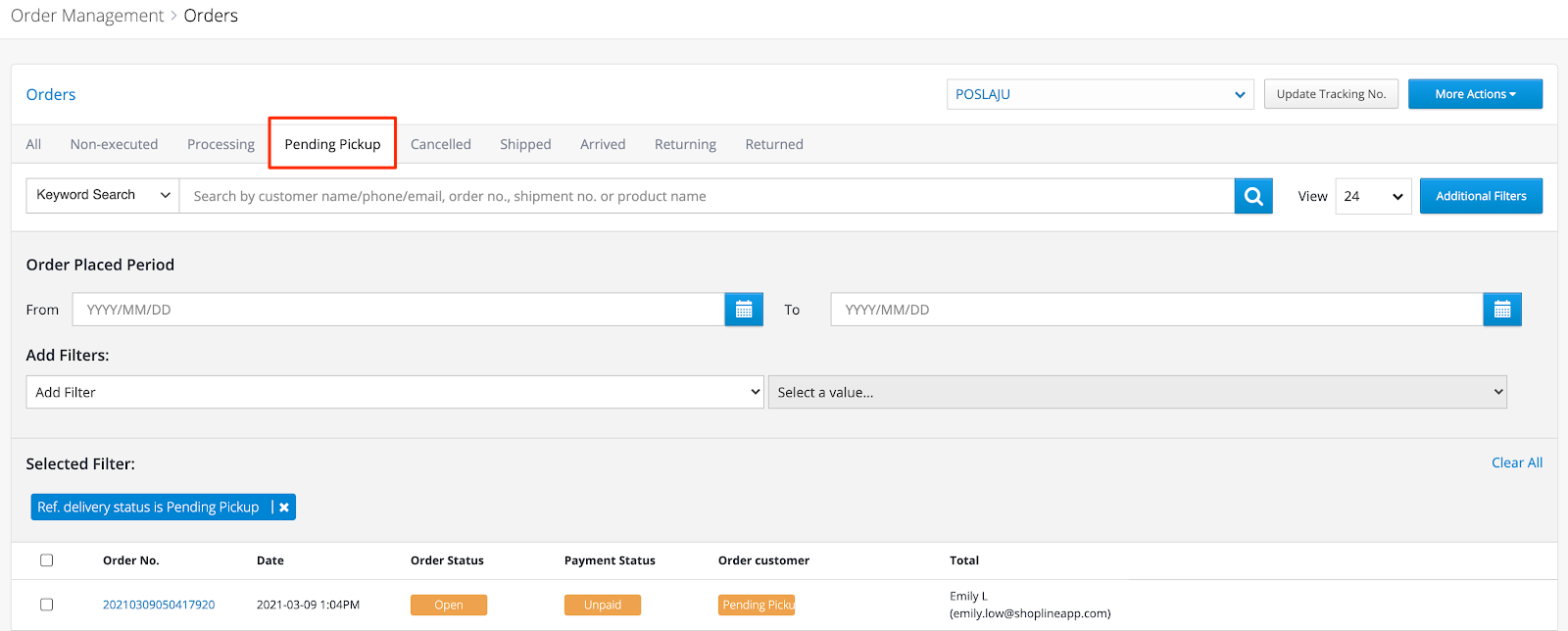
Task: View the Arrived tab
Action: [603, 144]
